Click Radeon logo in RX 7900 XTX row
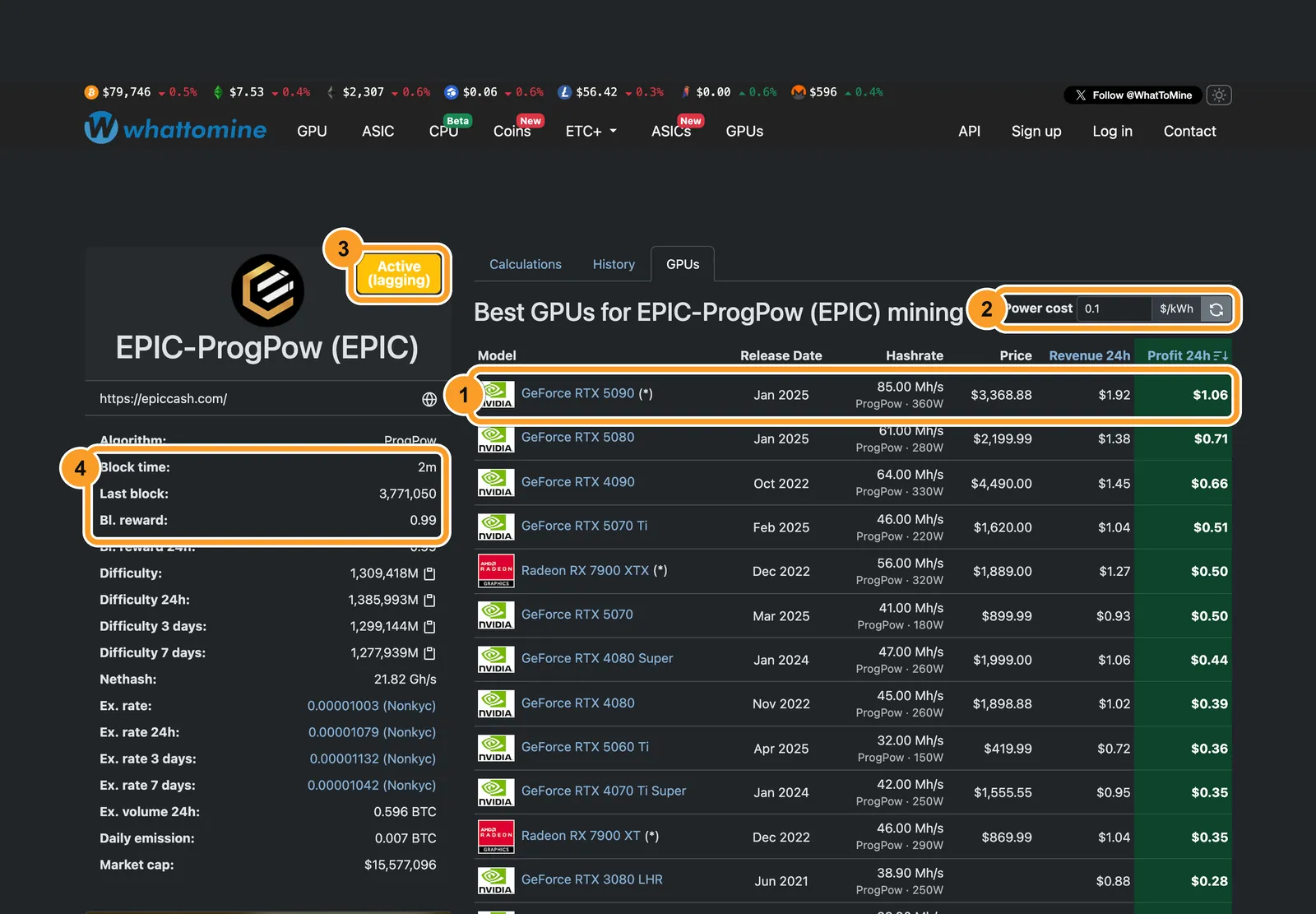Image resolution: width=1316 pixels, height=914 pixels. tap(496, 571)
